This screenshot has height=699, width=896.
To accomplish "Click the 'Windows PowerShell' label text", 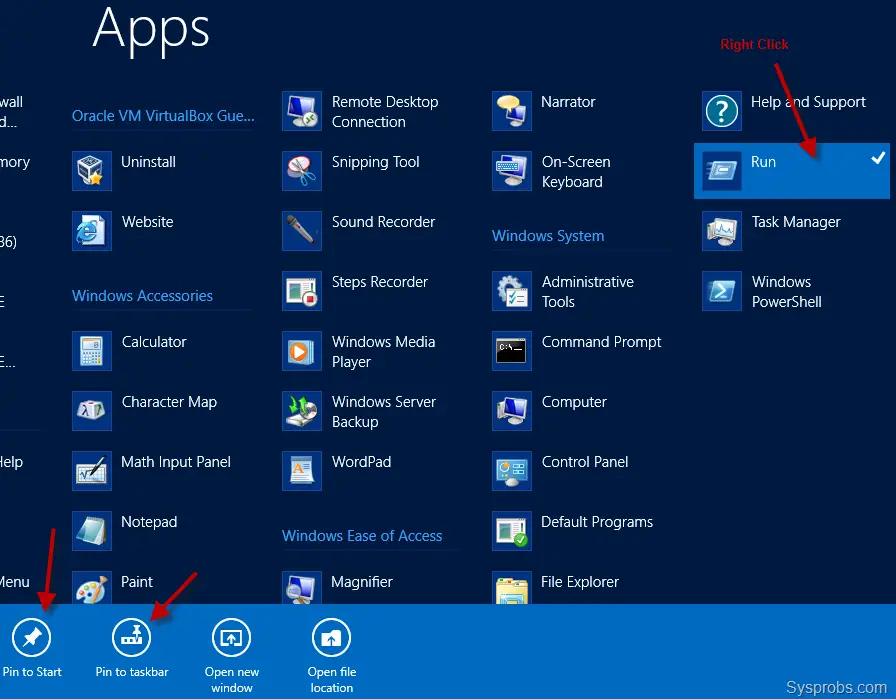I will (x=786, y=292).
